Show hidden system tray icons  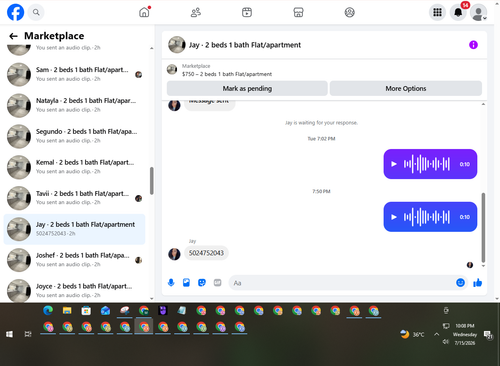click(x=436, y=334)
